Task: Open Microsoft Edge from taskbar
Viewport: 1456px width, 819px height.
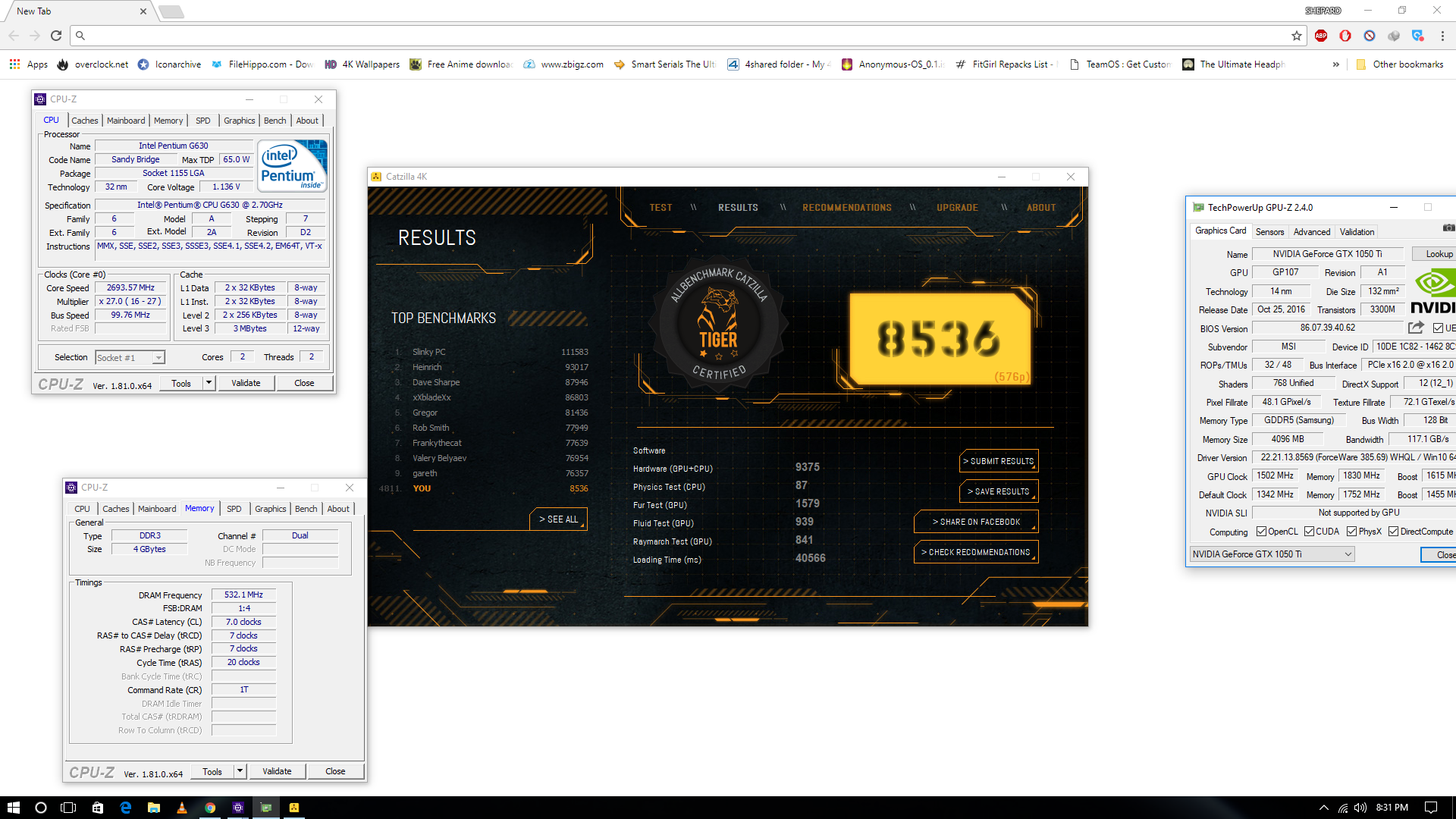Action: coord(125,808)
